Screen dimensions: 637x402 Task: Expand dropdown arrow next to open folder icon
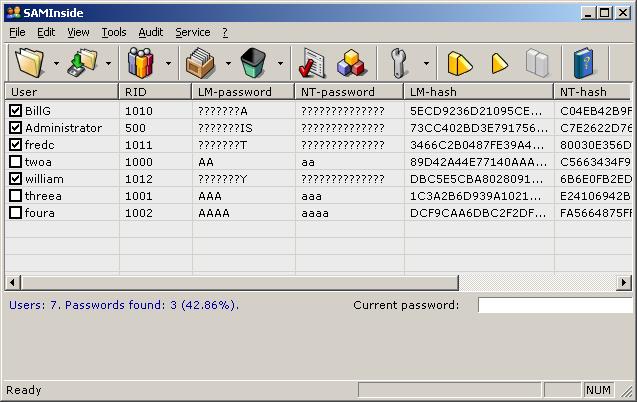pos(56,63)
